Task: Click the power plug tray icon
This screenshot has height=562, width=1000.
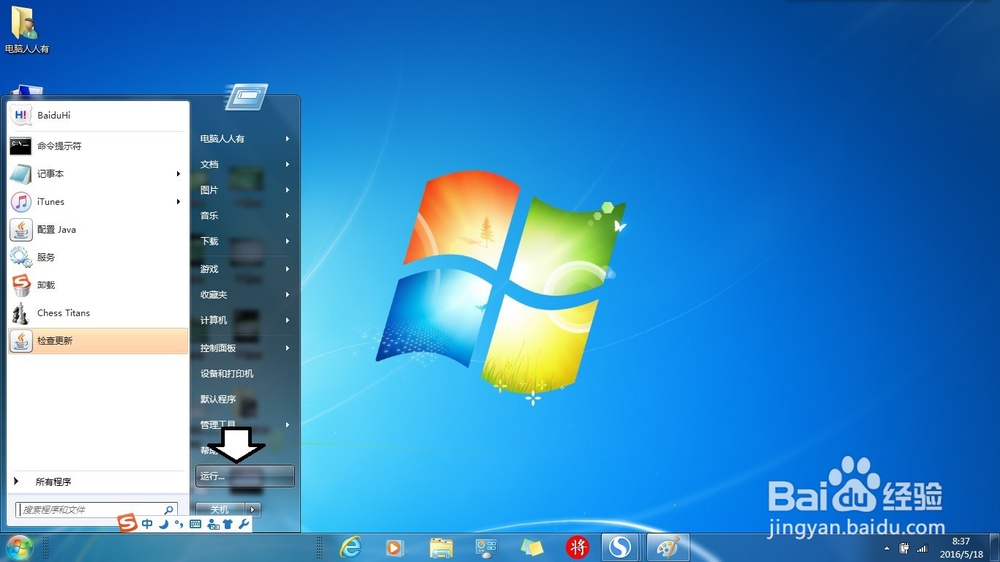Action: 904,548
